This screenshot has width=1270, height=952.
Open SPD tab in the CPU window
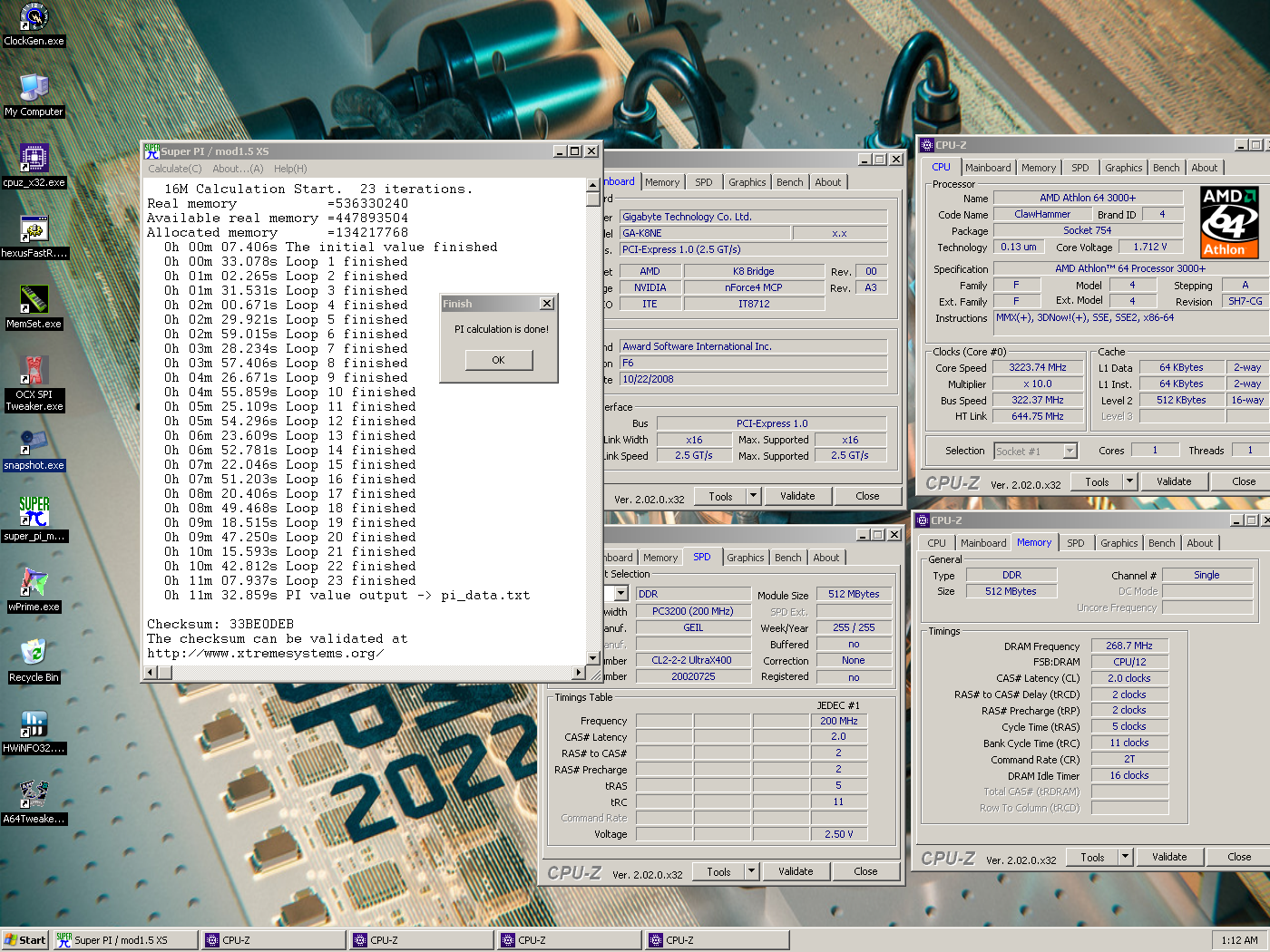1079,168
